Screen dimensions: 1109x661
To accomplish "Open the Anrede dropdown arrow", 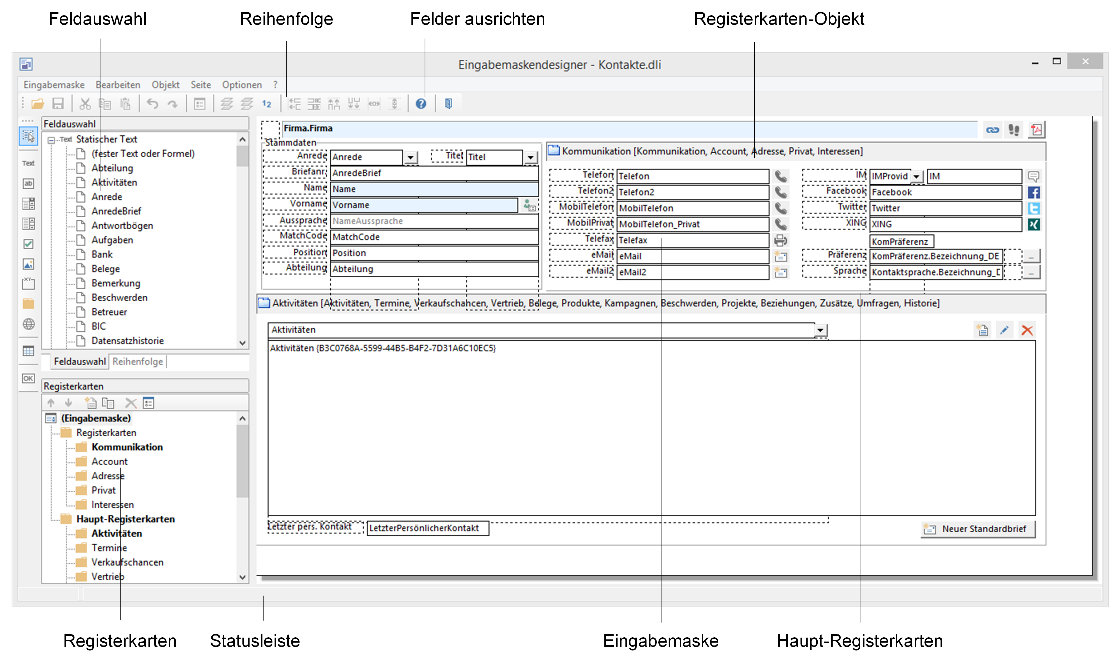I will [410, 157].
